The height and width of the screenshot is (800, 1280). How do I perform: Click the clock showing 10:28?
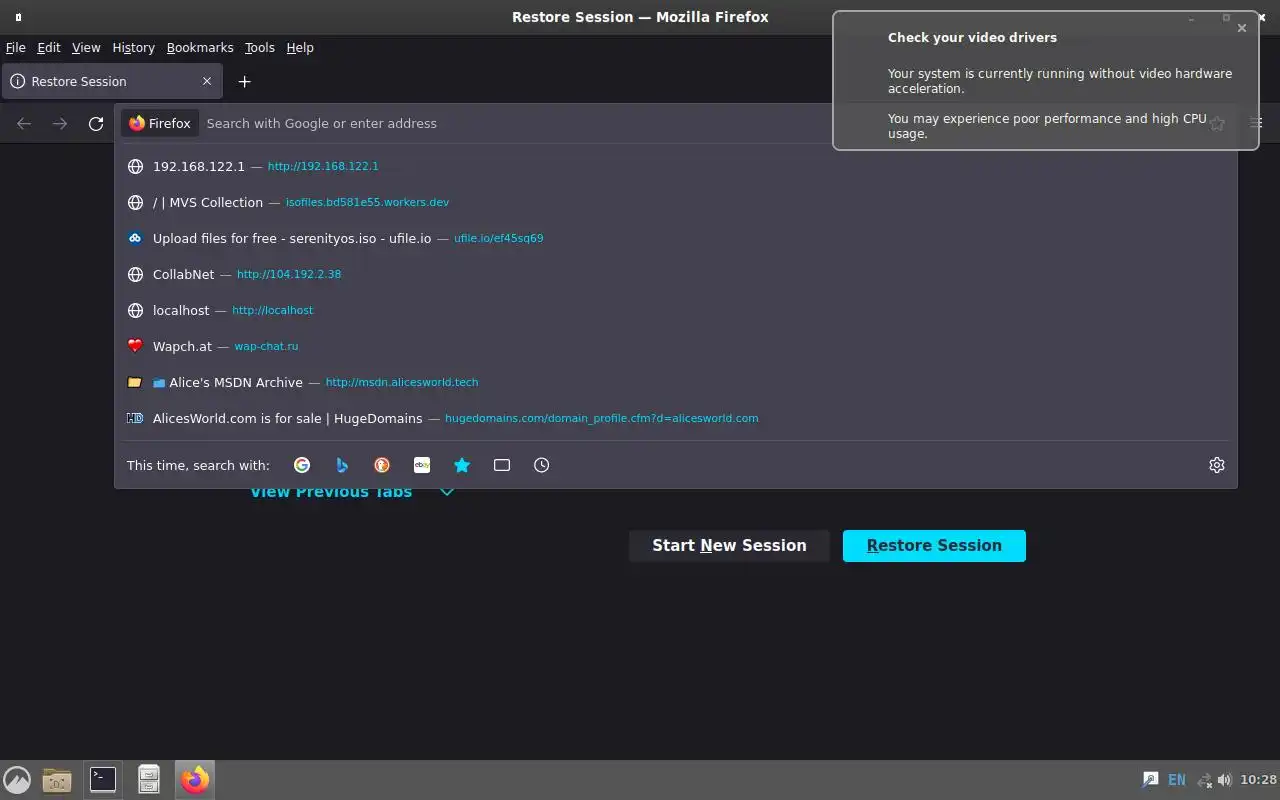1258,780
